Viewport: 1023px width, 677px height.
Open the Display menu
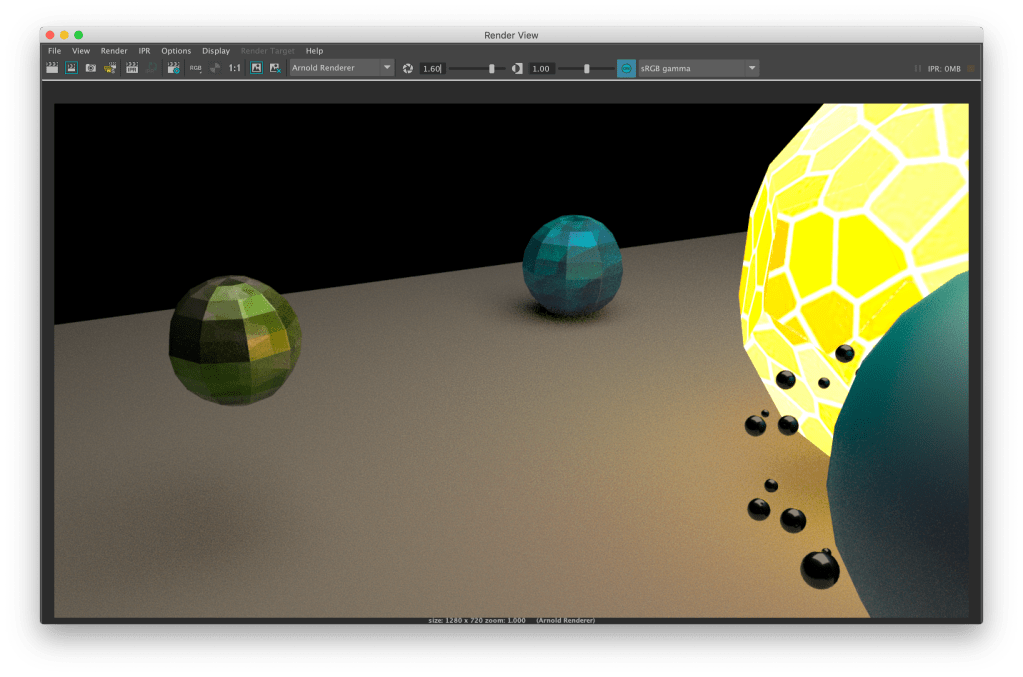coord(215,50)
